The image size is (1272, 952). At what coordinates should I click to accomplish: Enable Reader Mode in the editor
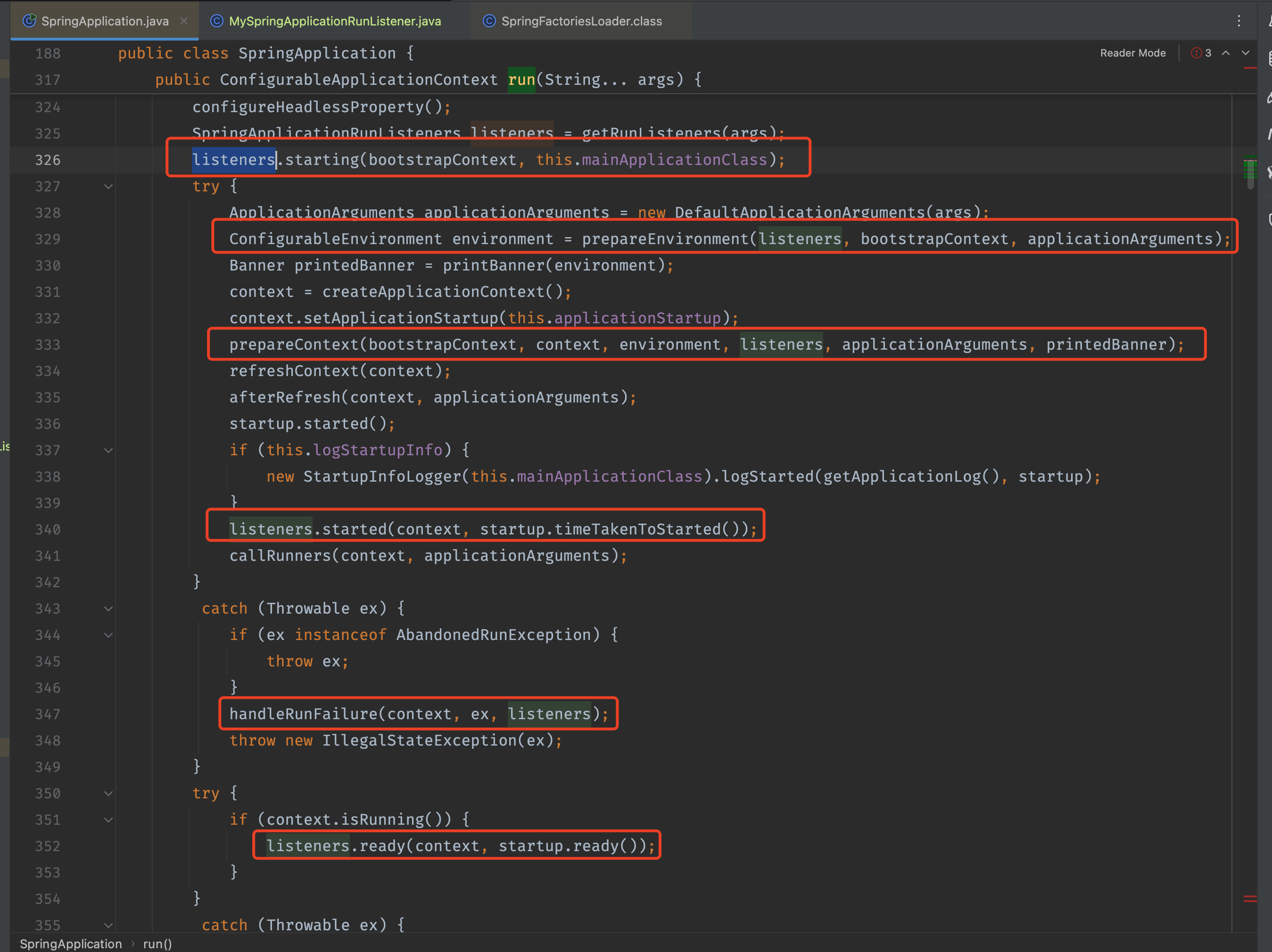click(x=1133, y=53)
